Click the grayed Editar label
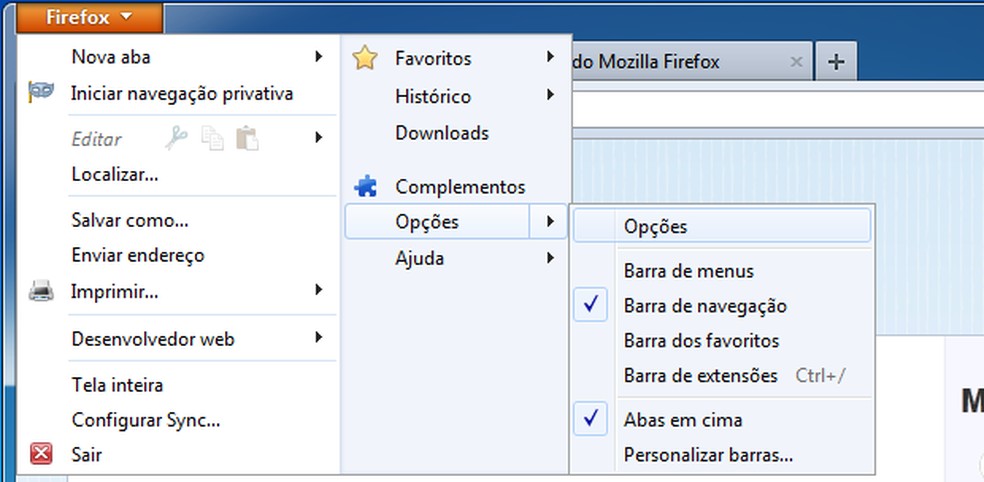The height and width of the screenshot is (482, 984). (97, 139)
